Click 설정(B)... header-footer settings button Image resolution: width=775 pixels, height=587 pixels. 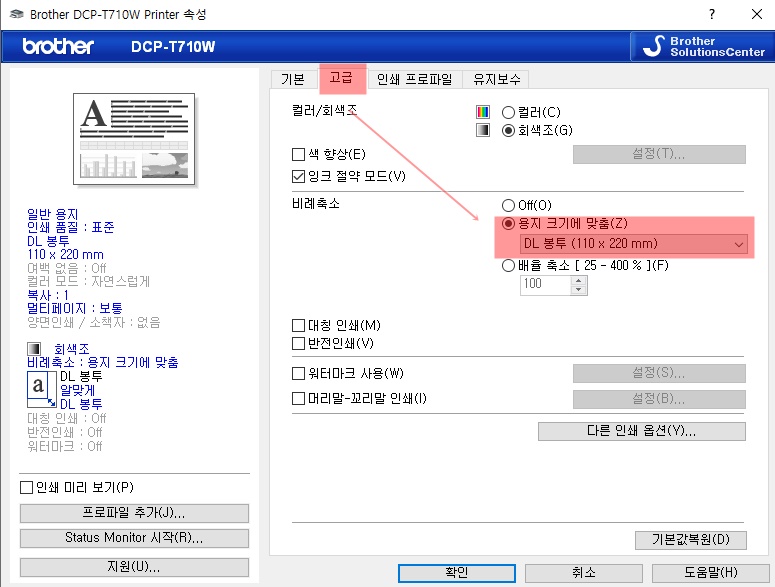(659, 399)
